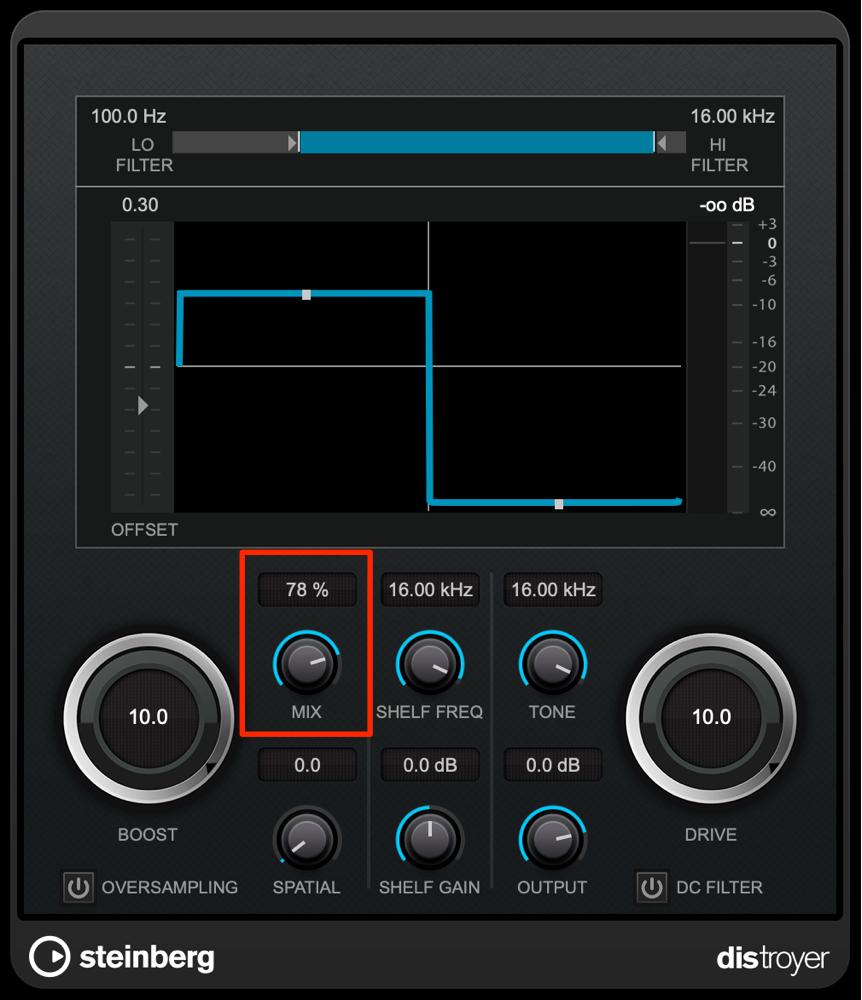Select the Spatial value field showing 0.0
The width and height of the screenshot is (862, 1000).
[x=307, y=765]
